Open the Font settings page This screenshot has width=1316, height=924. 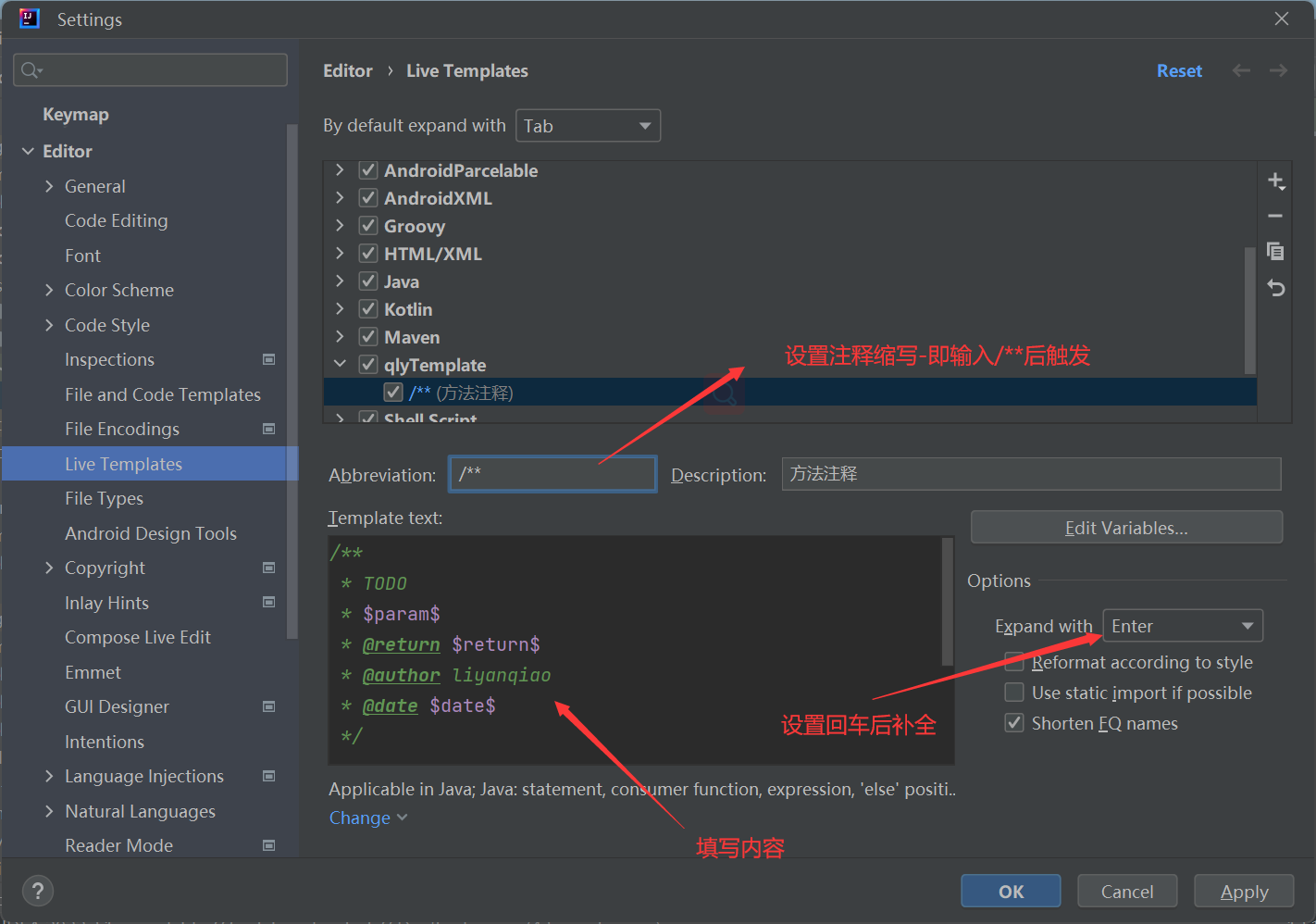coord(82,256)
